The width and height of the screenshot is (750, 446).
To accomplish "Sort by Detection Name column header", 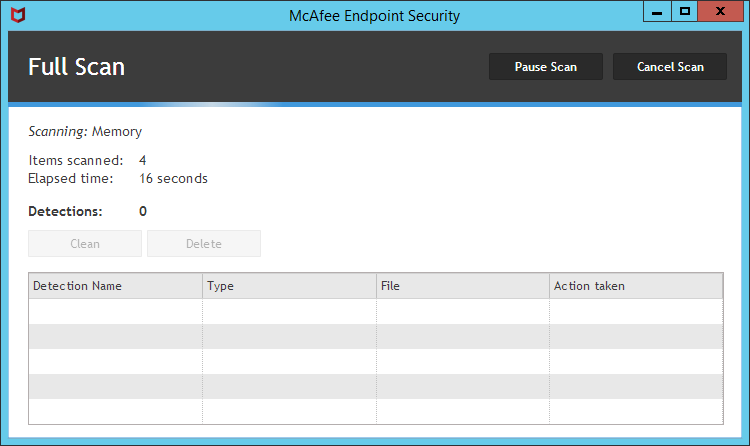I will tap(115, 286).
